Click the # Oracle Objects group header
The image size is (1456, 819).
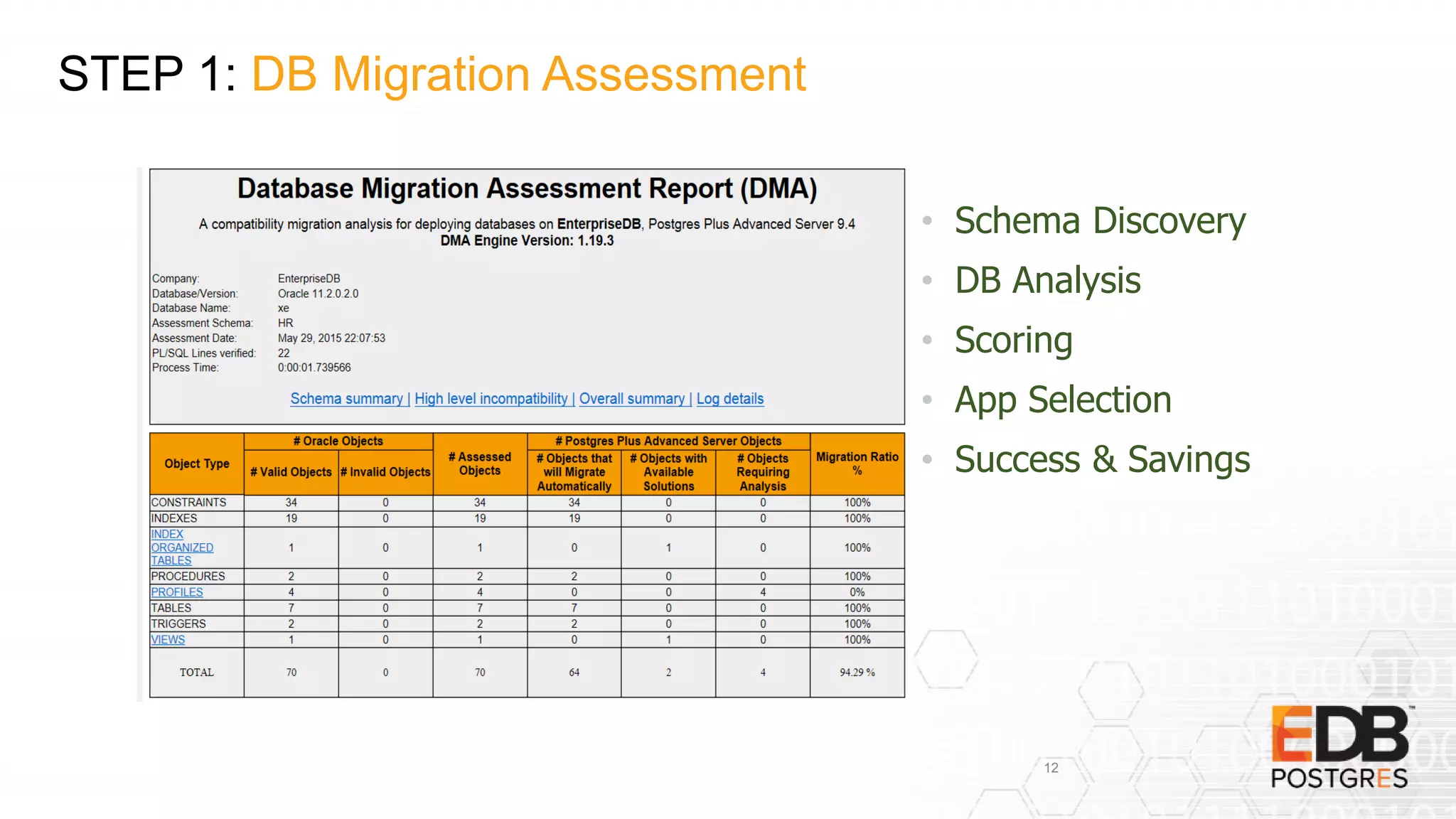[x=338, y=441]
